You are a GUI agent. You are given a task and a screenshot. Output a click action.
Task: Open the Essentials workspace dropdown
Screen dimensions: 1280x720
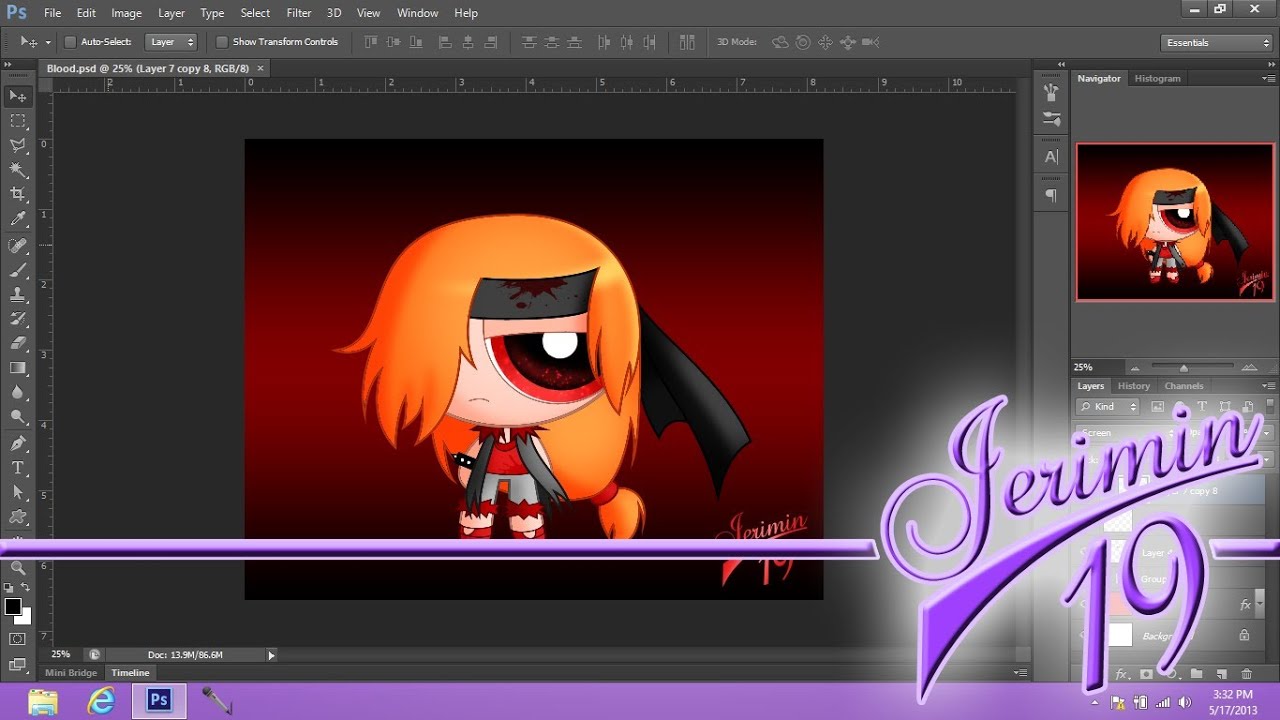coord(1217,42)
